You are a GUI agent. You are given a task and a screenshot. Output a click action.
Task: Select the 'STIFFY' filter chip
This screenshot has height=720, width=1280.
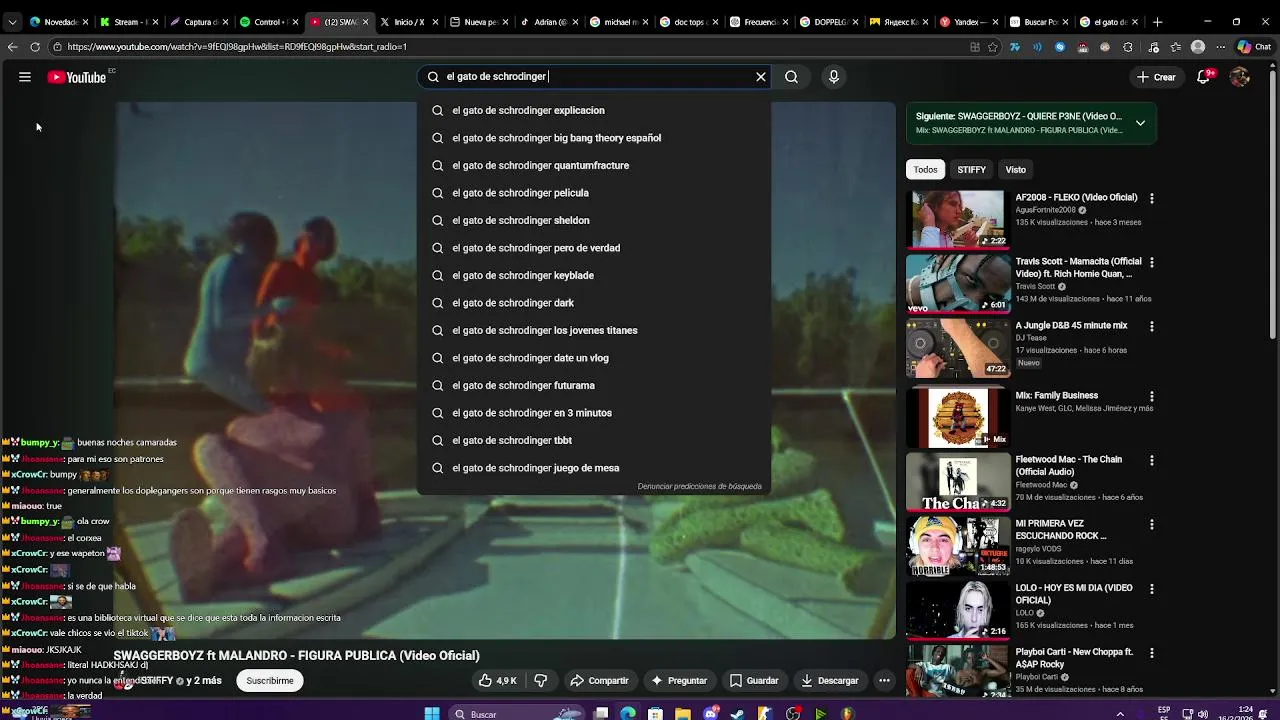point(971,170)
